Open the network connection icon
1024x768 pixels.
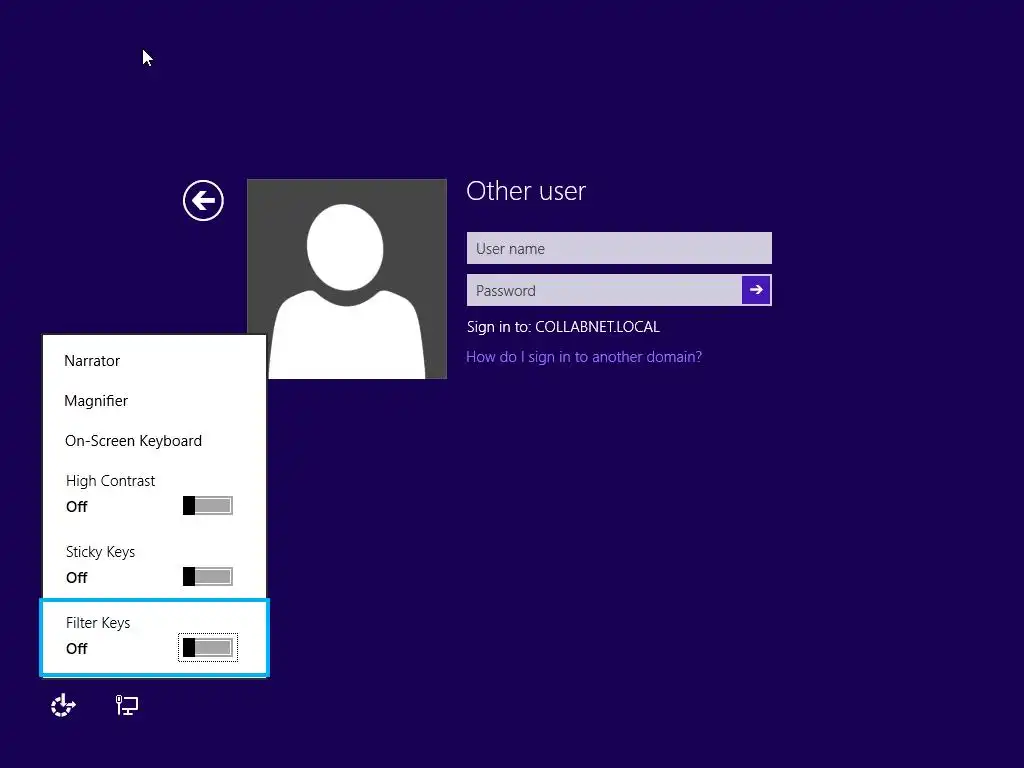click(127, 705)
